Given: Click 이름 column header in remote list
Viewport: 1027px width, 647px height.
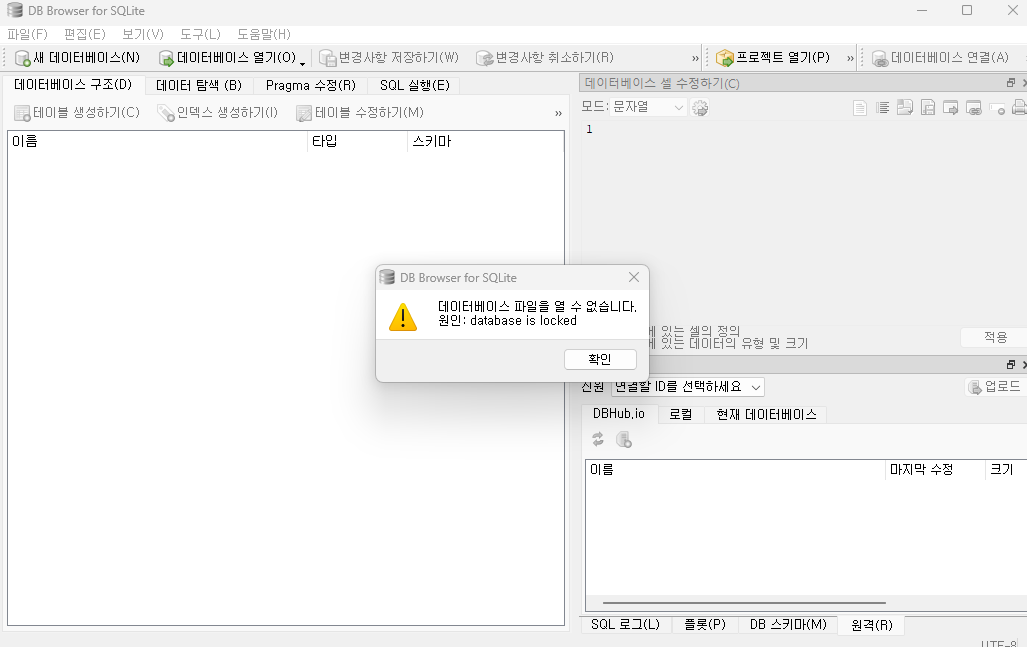Looking at the screenshot, I should (x=735, y=470).
